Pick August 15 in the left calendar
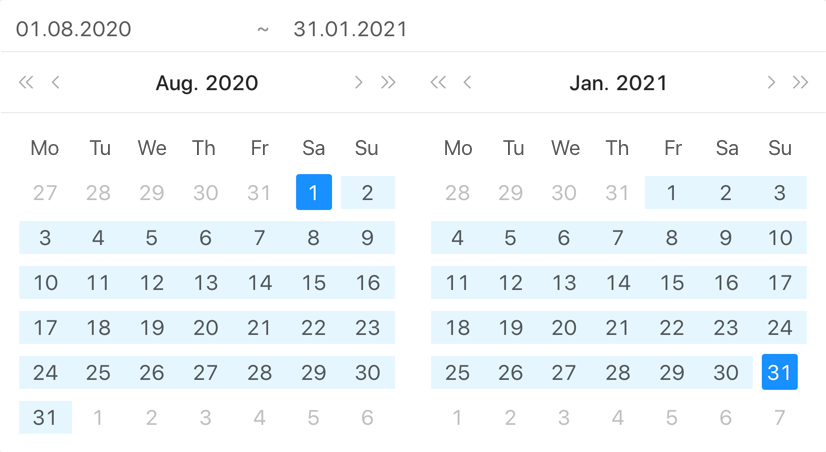 coord(314,282)
